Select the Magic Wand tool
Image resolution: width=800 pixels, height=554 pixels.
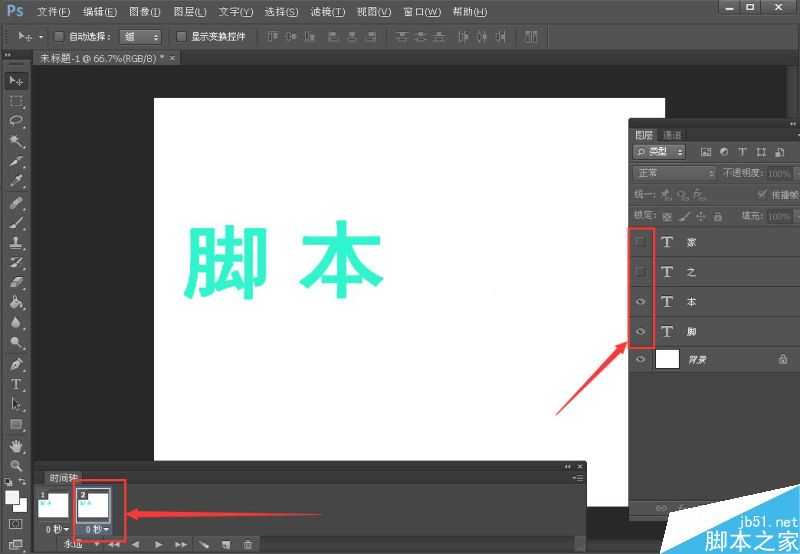click(16, 141)
